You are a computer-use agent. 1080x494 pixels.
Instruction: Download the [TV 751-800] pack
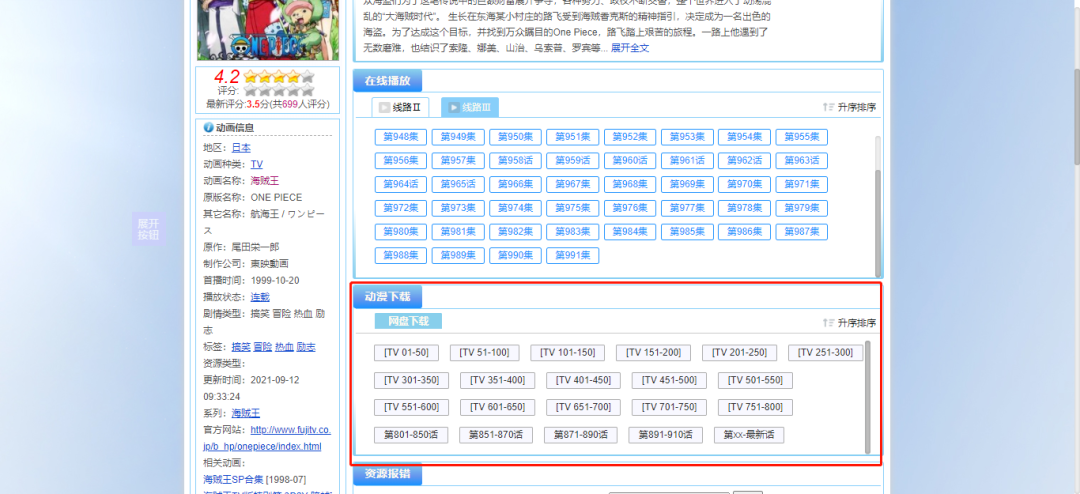point(755,407)
